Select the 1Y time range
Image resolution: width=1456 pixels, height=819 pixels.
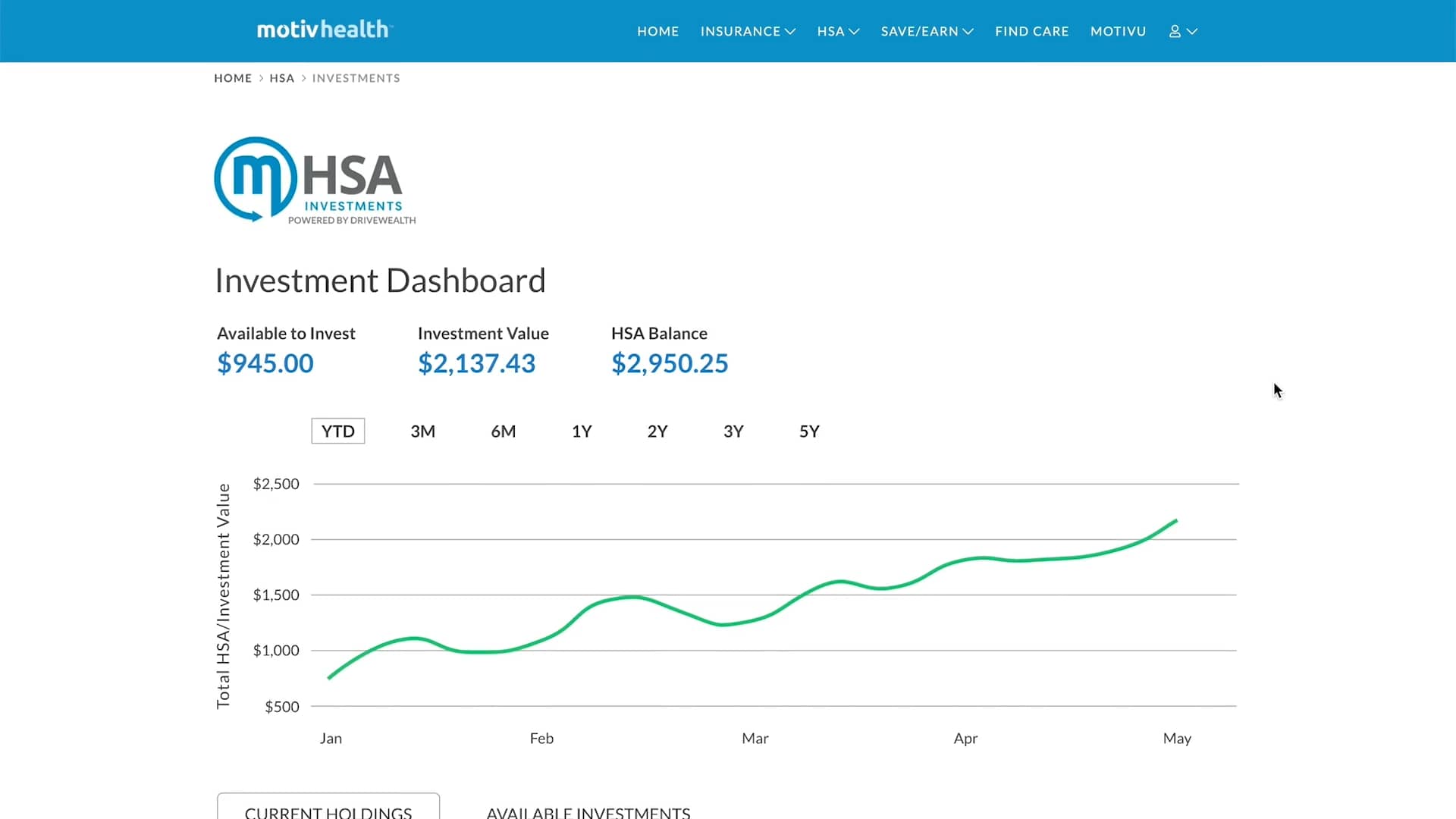(x=582, y=431)
